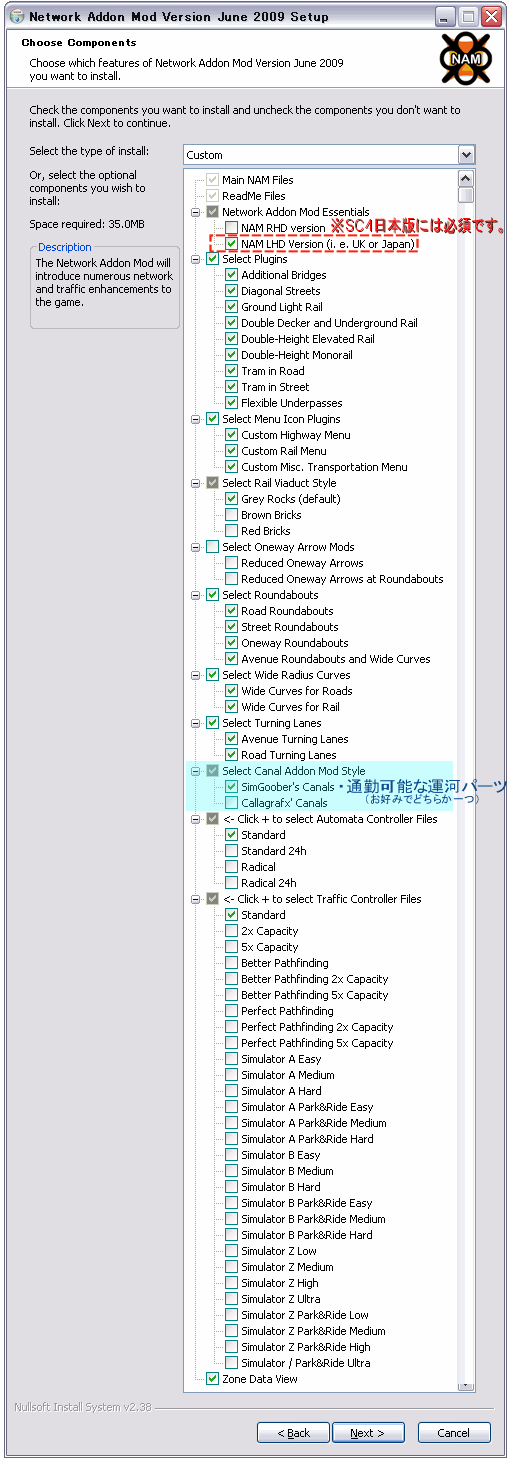Toggle Flexible Underpasses checkbox

coord(232,403)
